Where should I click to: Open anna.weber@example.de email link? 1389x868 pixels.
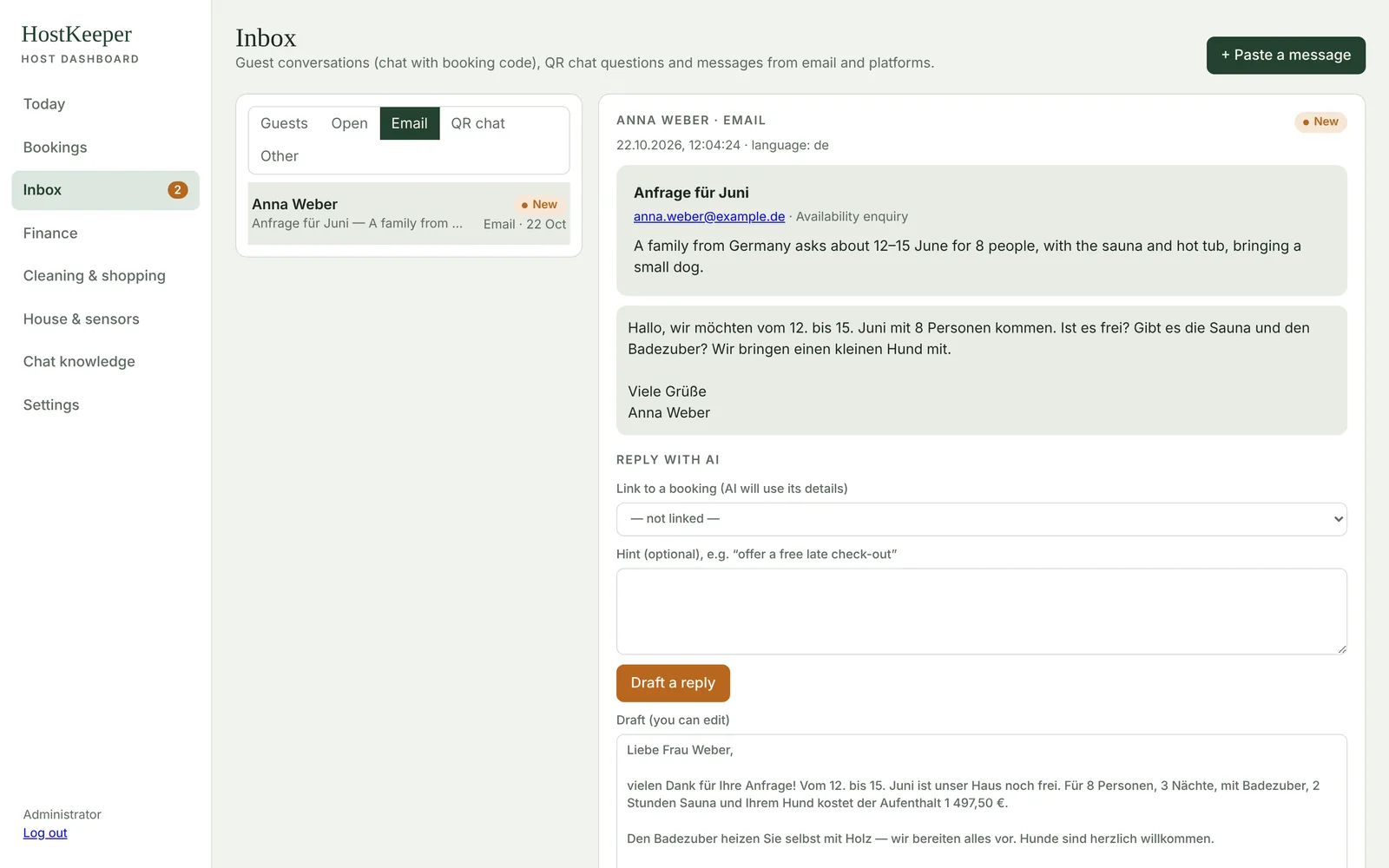point(709,217)
